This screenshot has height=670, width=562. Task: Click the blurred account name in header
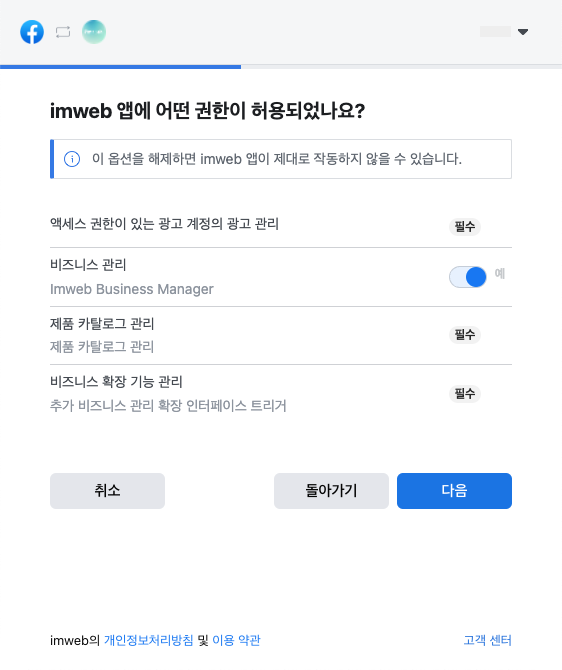click(495, 32)
